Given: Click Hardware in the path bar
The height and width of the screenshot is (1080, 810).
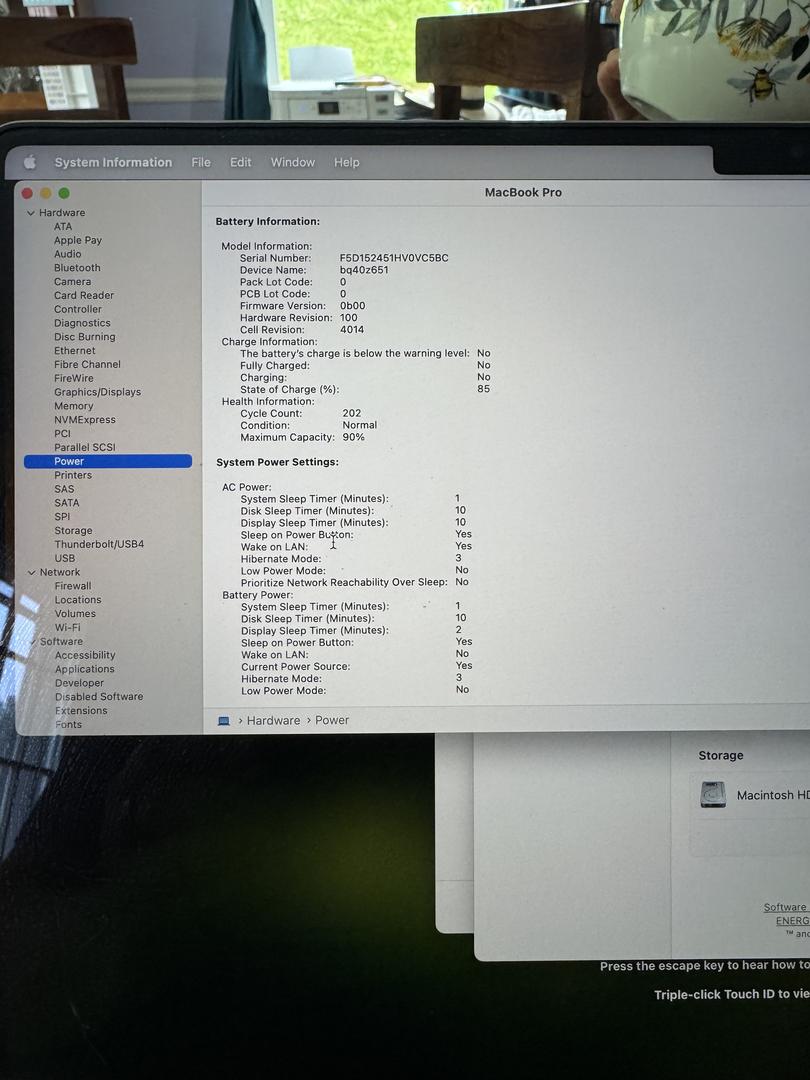Looking at the screenshot, I should 273,720.
